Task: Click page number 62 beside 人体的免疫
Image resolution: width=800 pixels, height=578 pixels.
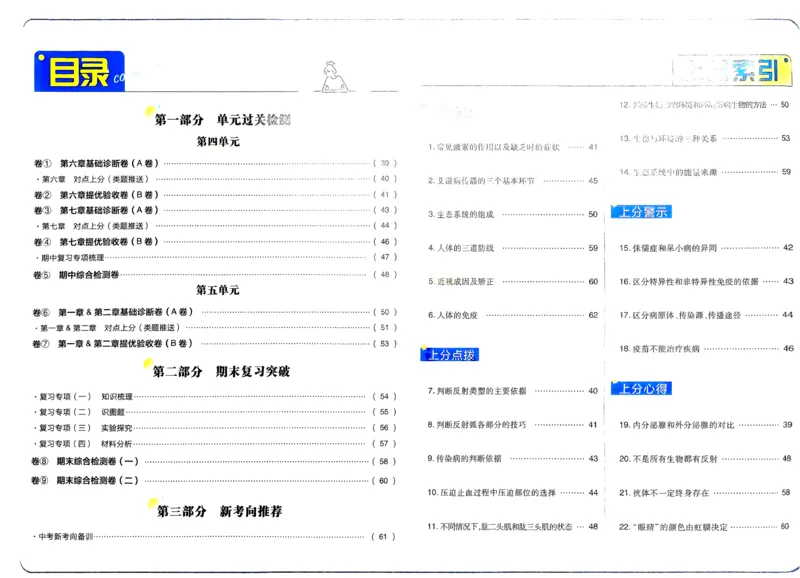Action: click(593, 315)
